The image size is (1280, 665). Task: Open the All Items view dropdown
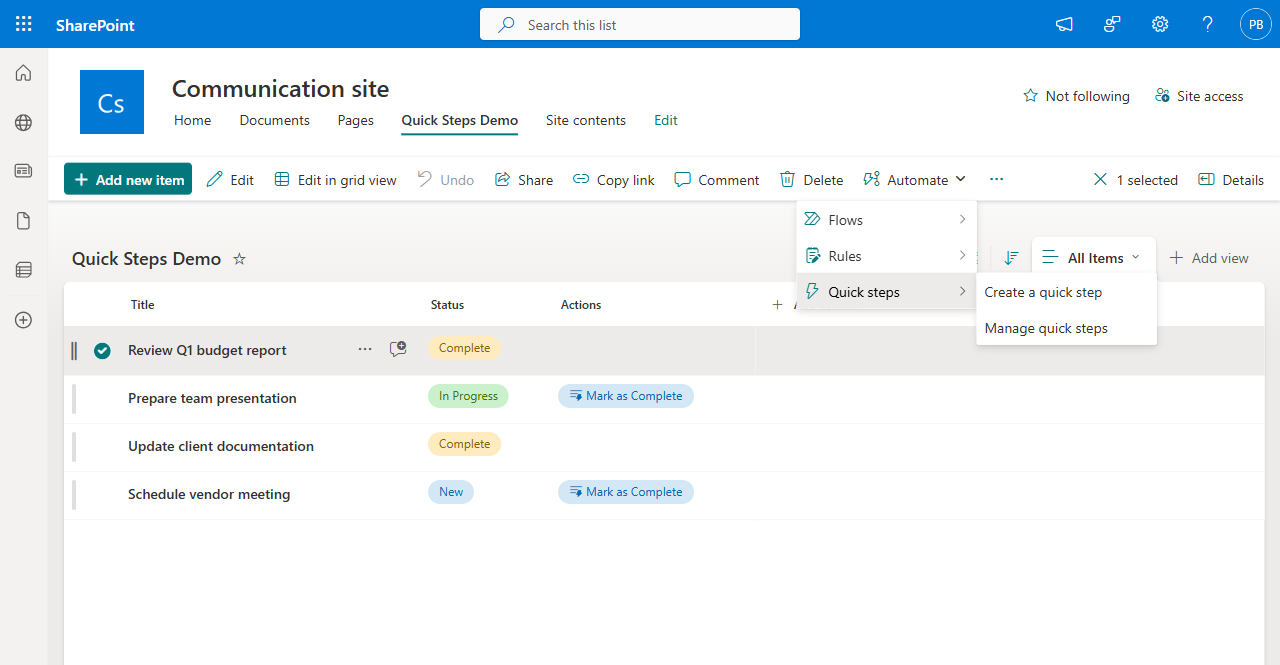point(1091,258)
